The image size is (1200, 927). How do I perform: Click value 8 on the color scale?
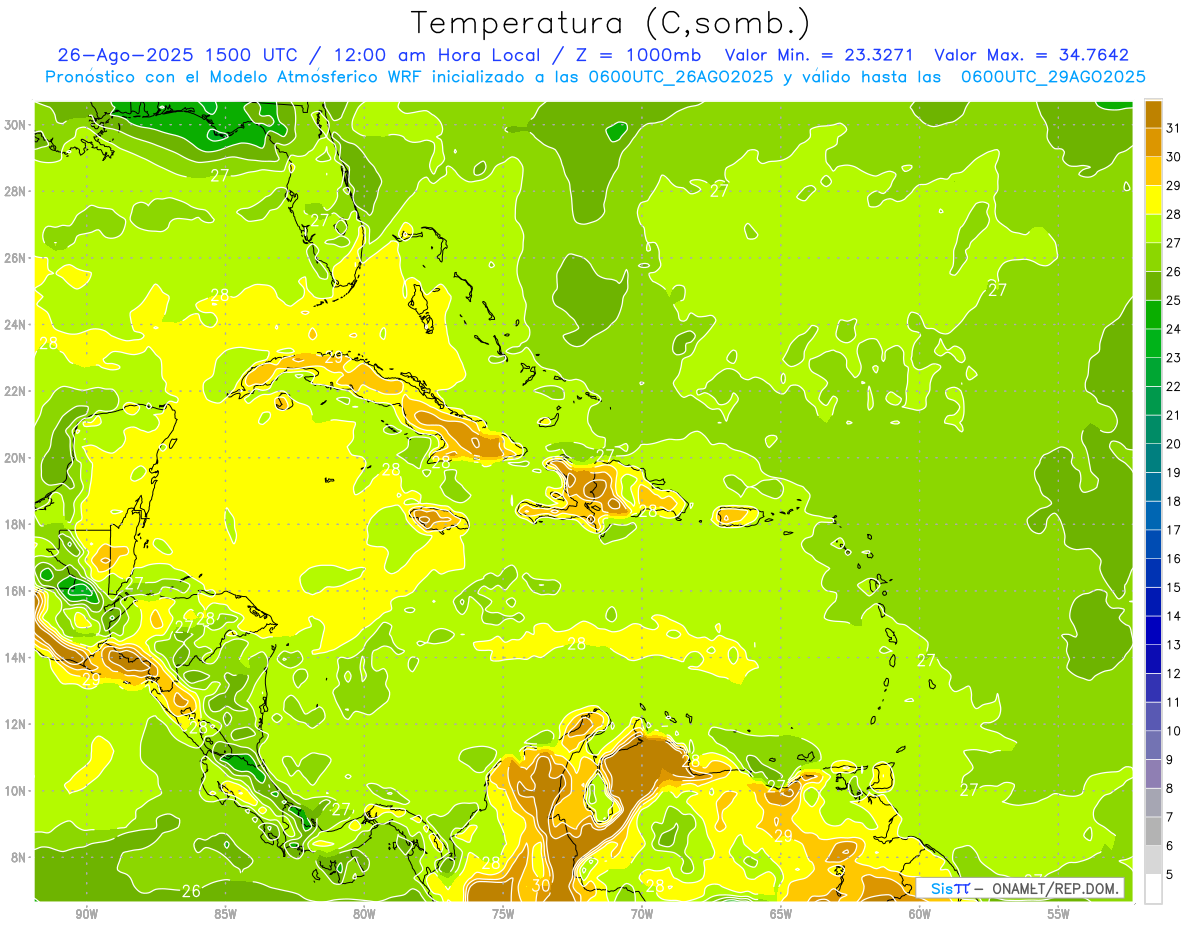click(x=1170, y=789)
